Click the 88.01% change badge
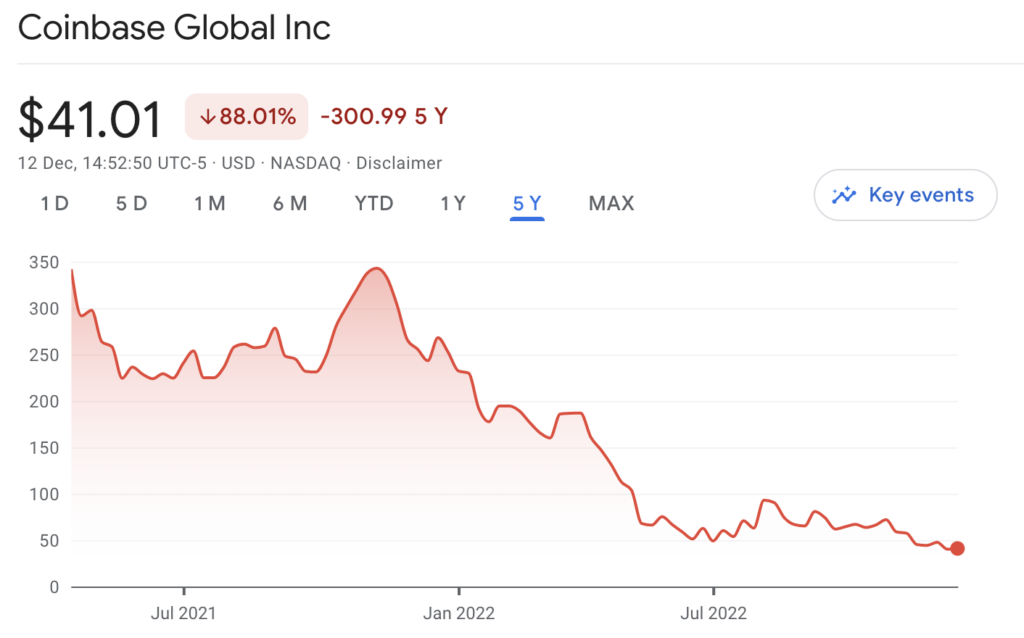1024x638 pixels. point(247,117)
